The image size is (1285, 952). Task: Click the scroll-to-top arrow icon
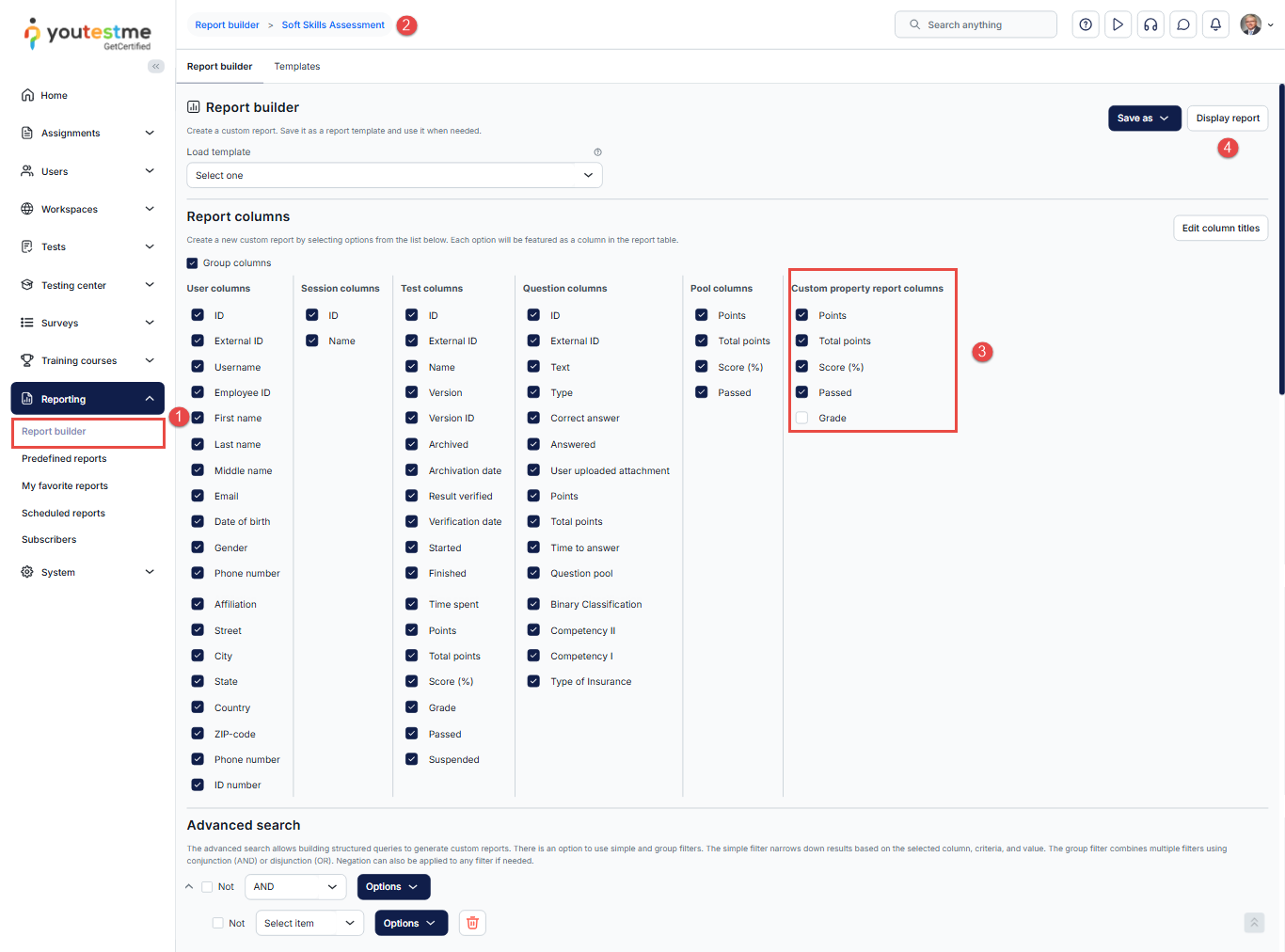coord(1254,923)
